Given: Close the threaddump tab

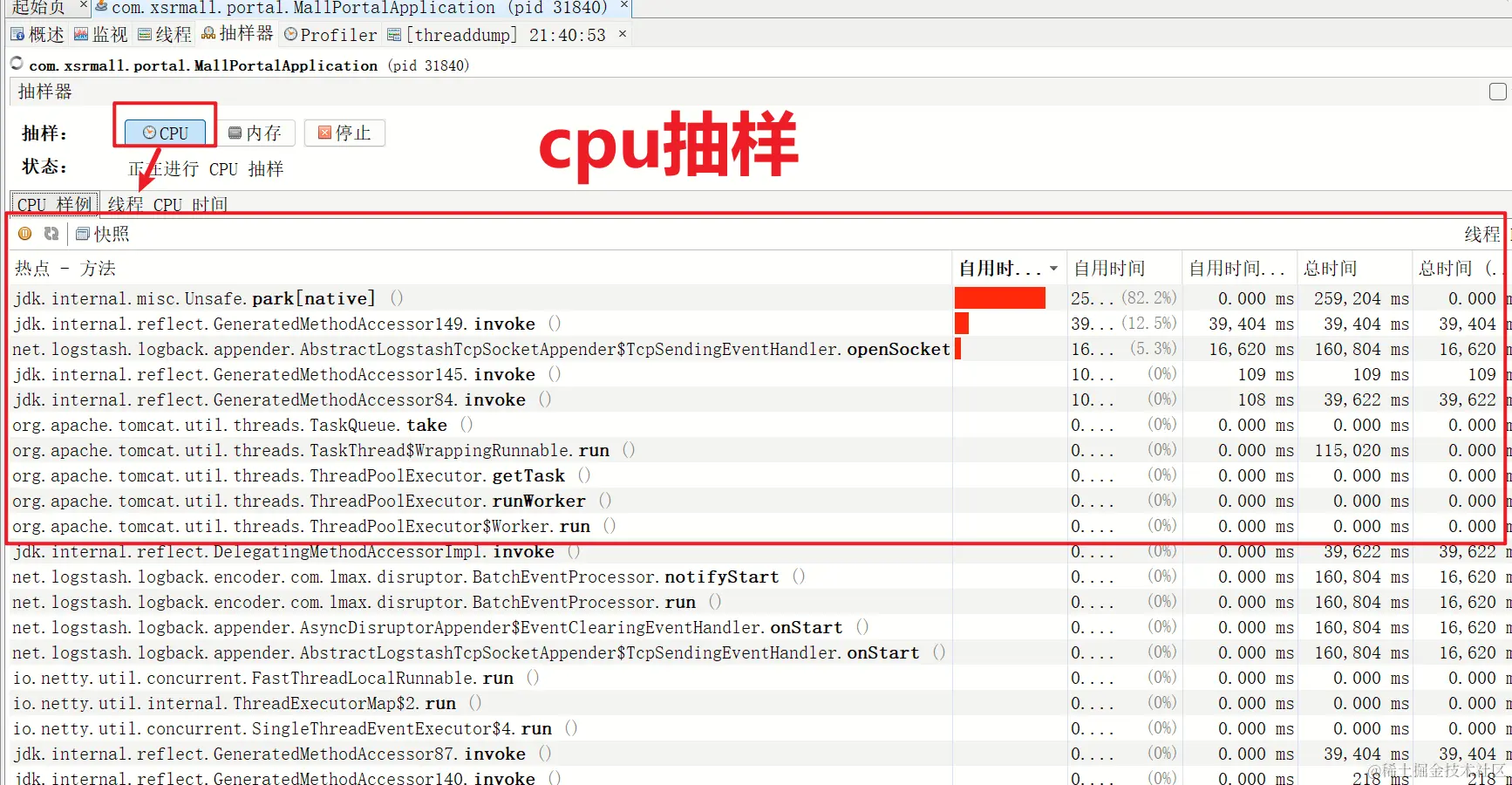Looking at the screenshot, I should (622, 34).
